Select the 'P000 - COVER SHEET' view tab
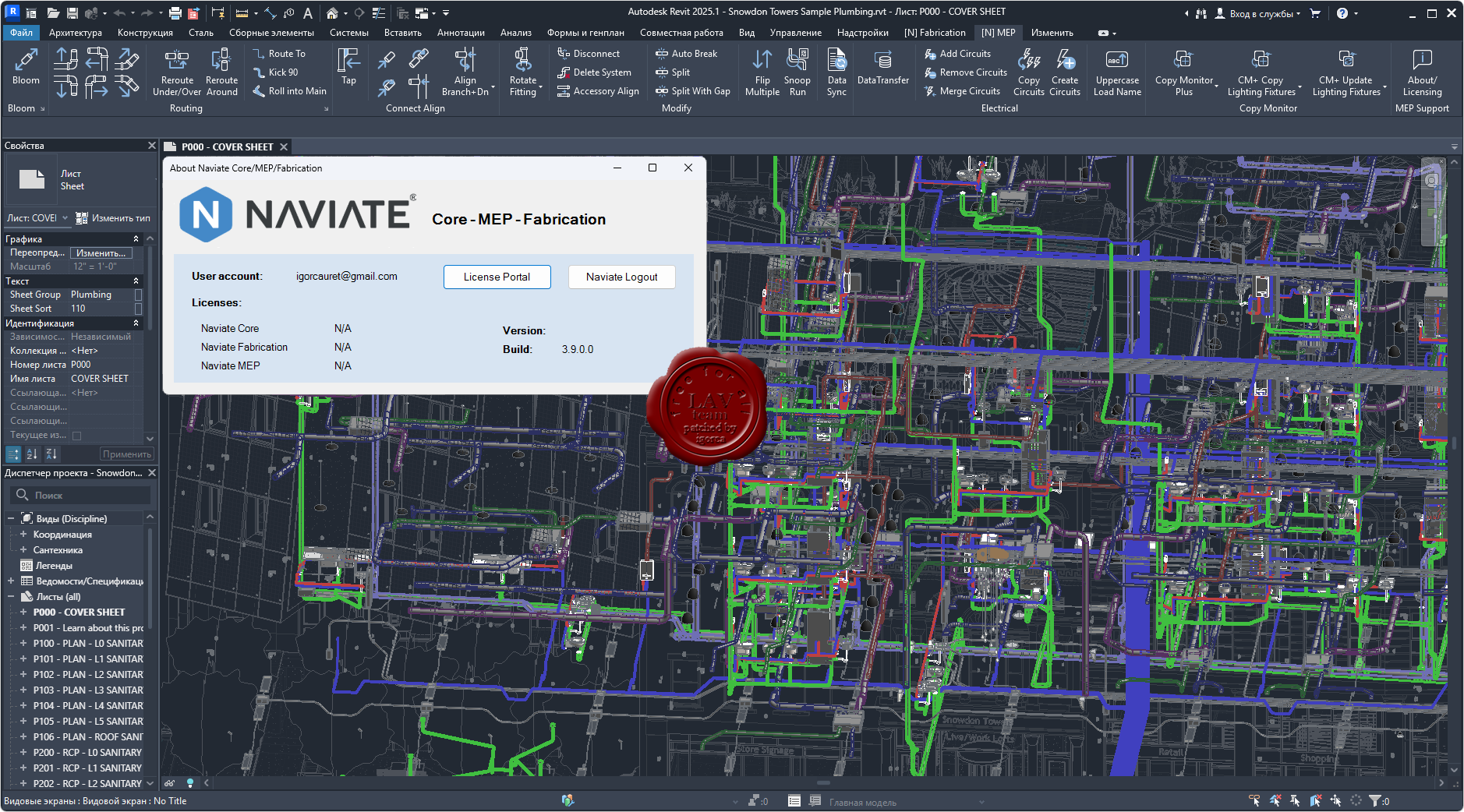The width and height of the screenshot is (1464, 812). (227, 147)
